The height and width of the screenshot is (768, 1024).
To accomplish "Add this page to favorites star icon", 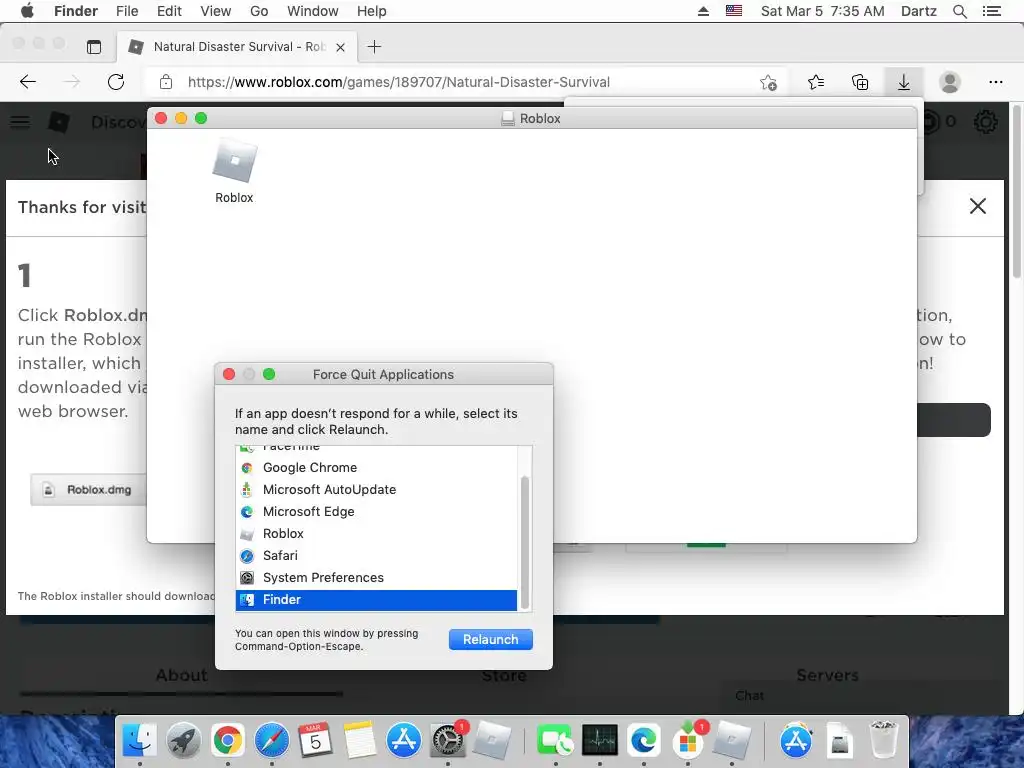I will [768, 82].
